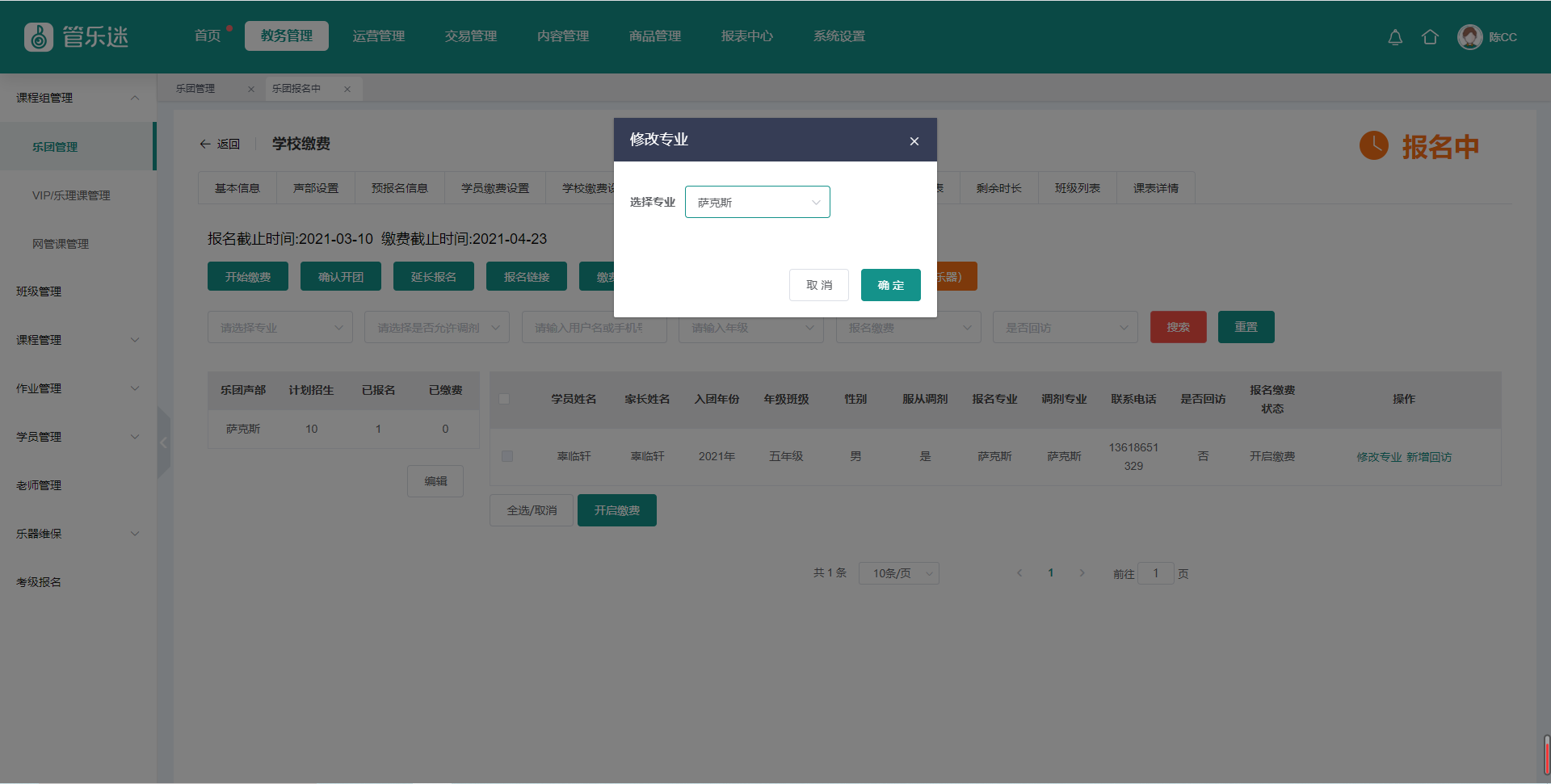Check the row checkbox for 辜临轩
1551x784 pixels.
(x=507, y=456)
